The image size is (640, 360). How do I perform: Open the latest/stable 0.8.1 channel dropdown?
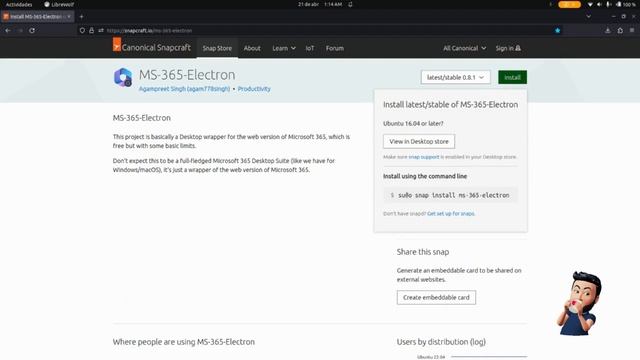click(456, 77)
